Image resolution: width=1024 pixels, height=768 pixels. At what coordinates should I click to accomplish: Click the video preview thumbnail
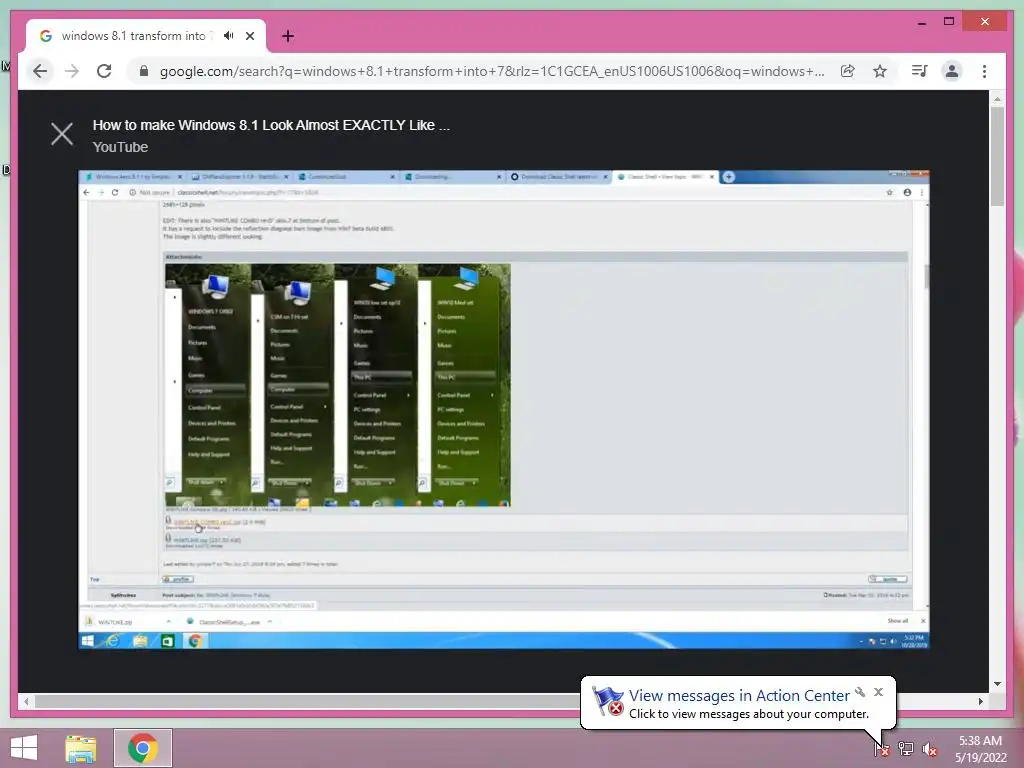point(504,409)
